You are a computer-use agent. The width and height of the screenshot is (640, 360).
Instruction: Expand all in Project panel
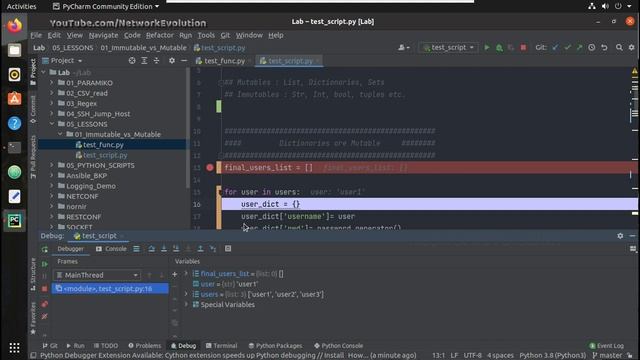tap(144, 60)
